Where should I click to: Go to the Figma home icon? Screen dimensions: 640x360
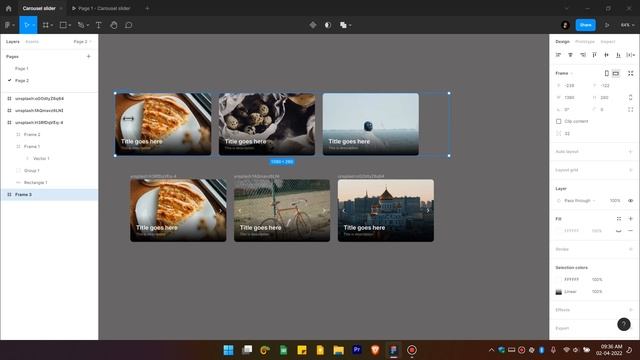tap(9, 8)
